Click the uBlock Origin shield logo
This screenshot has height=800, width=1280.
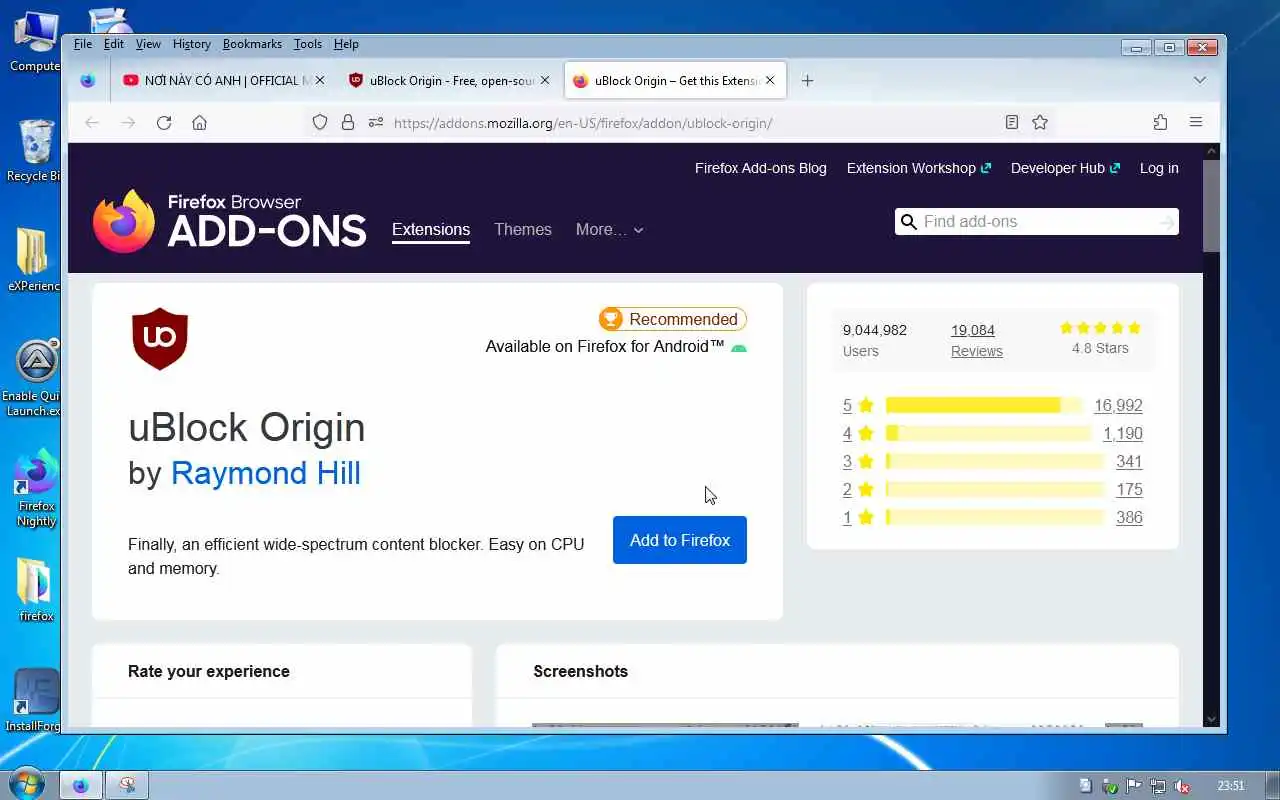pyautogui.click(x=160, y=339)
